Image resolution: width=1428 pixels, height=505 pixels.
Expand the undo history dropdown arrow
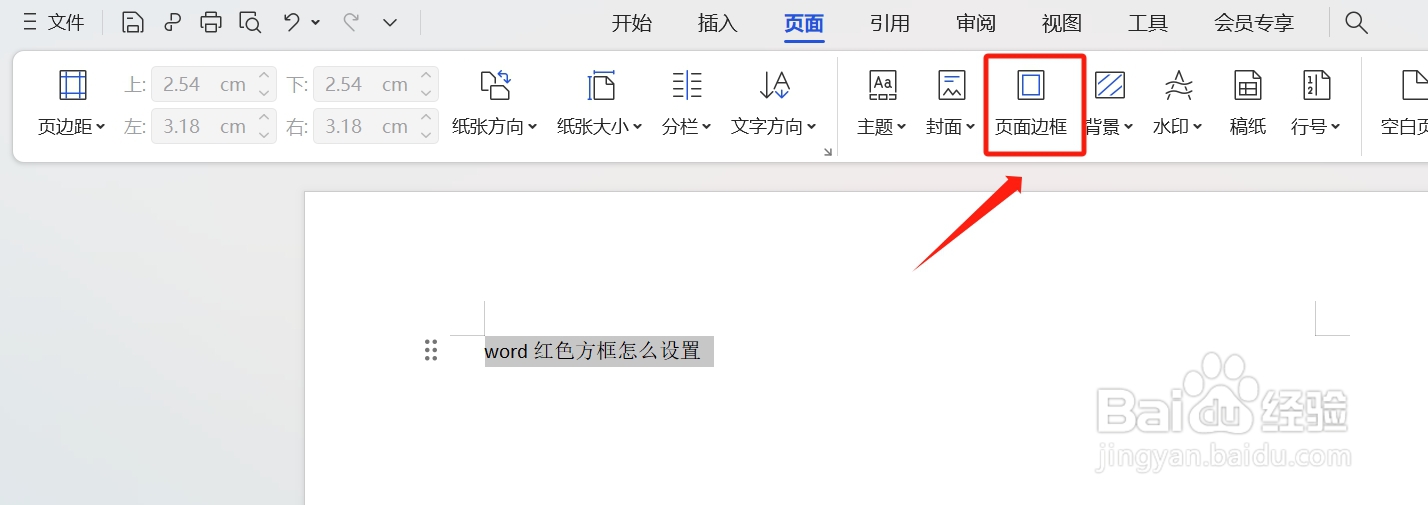click(x=316, y=22)
